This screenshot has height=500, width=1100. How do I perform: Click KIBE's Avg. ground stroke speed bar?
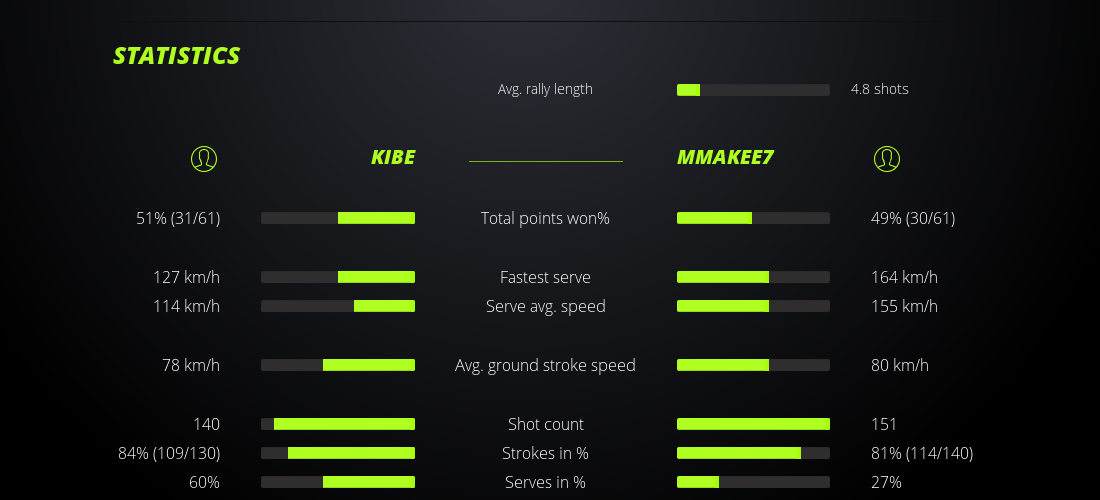(338, 365)
